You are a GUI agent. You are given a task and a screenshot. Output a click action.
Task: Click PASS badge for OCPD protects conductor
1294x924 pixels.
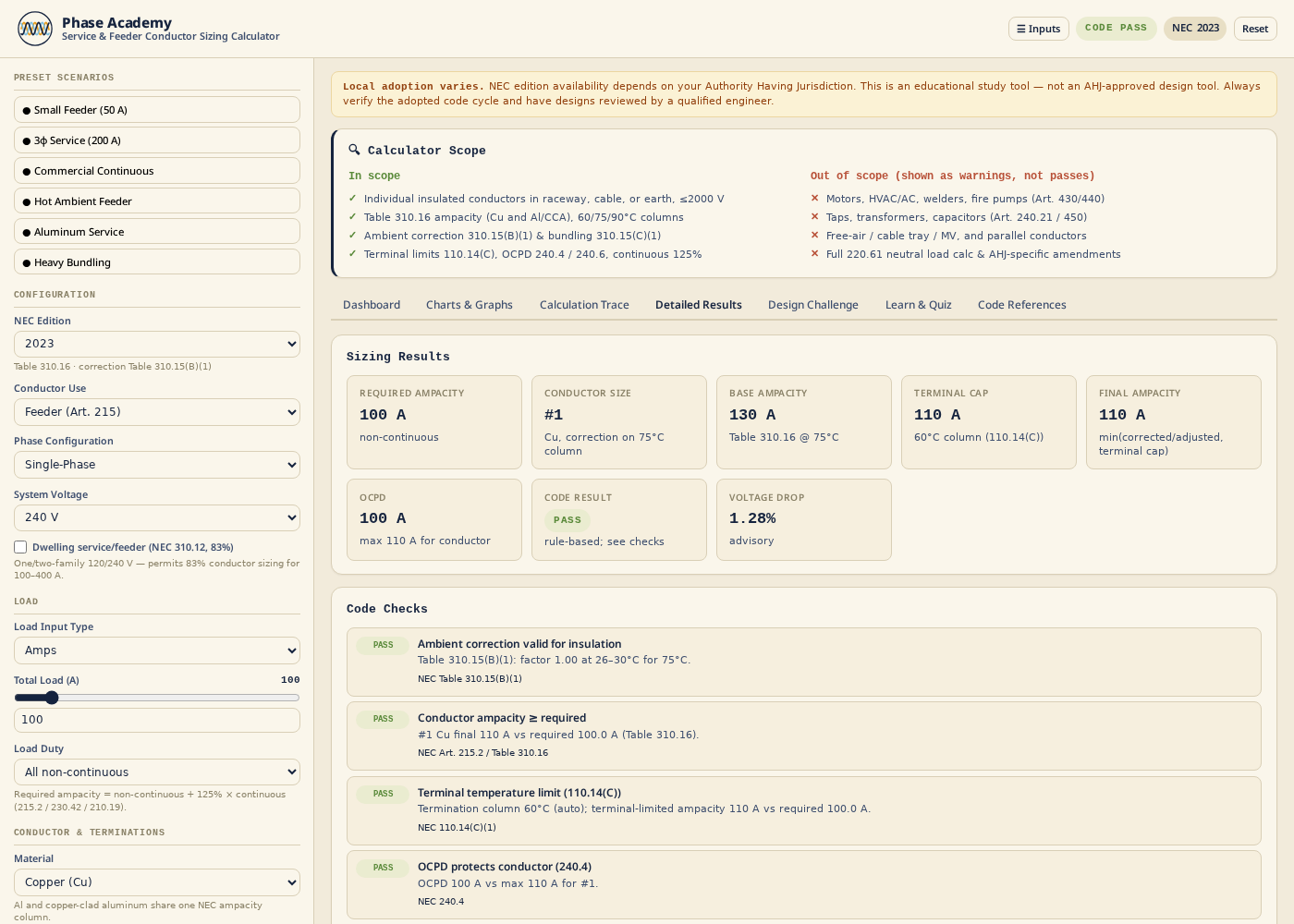tap(383, 868)
